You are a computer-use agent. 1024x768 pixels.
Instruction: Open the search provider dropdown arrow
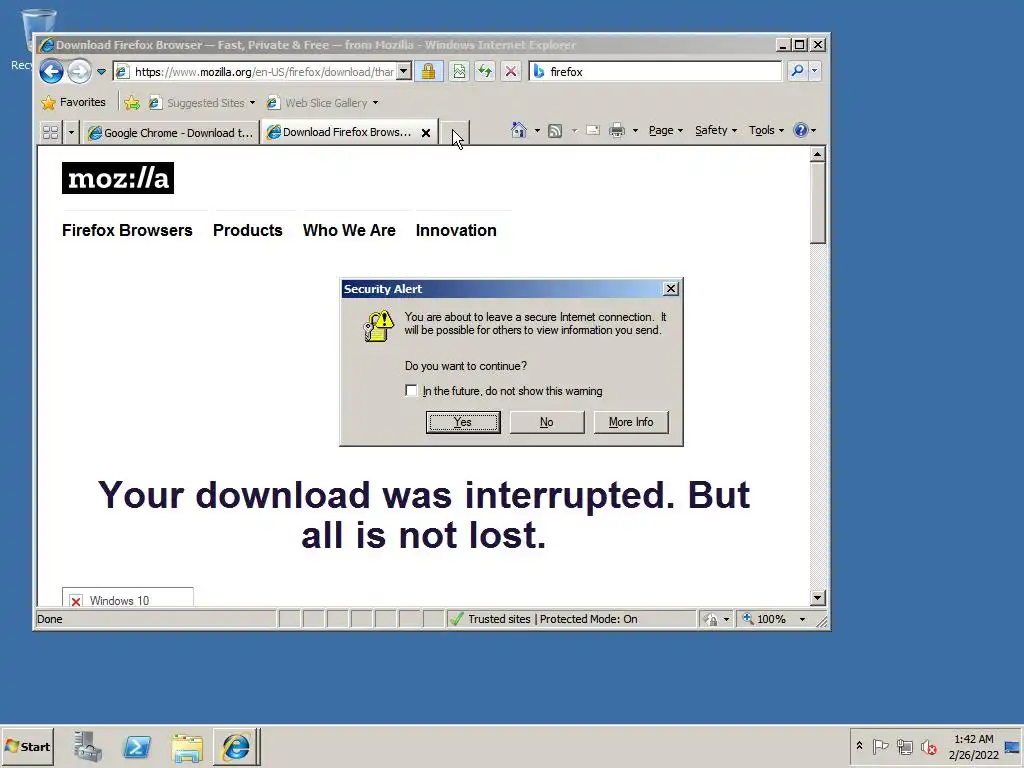(x=814, y=71)
